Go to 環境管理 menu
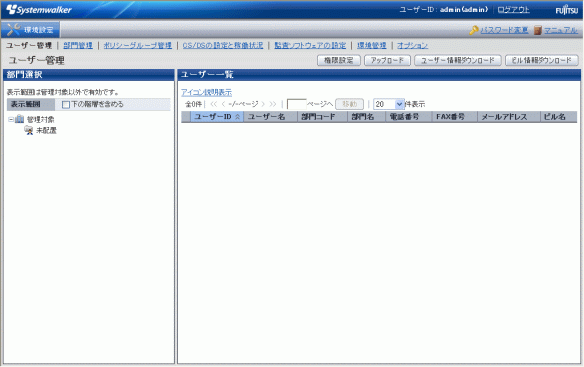584x367 pixels. [x=372, y=45]
